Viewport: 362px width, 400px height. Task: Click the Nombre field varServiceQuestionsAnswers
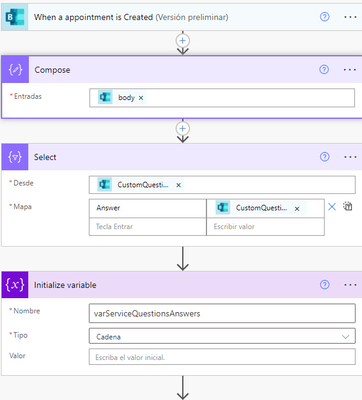pos(222,313)
